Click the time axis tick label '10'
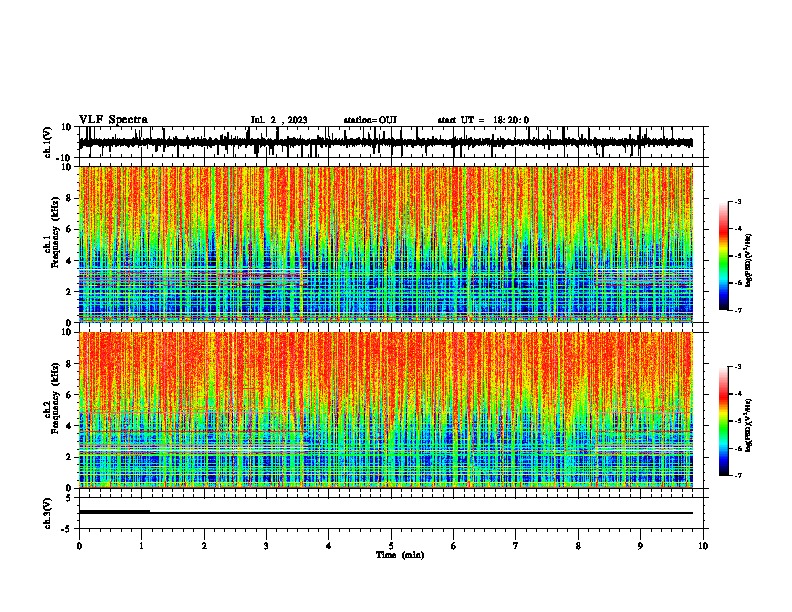Image resolution: width=792 pixels, height=612 pixels. [x=703, y=546]
